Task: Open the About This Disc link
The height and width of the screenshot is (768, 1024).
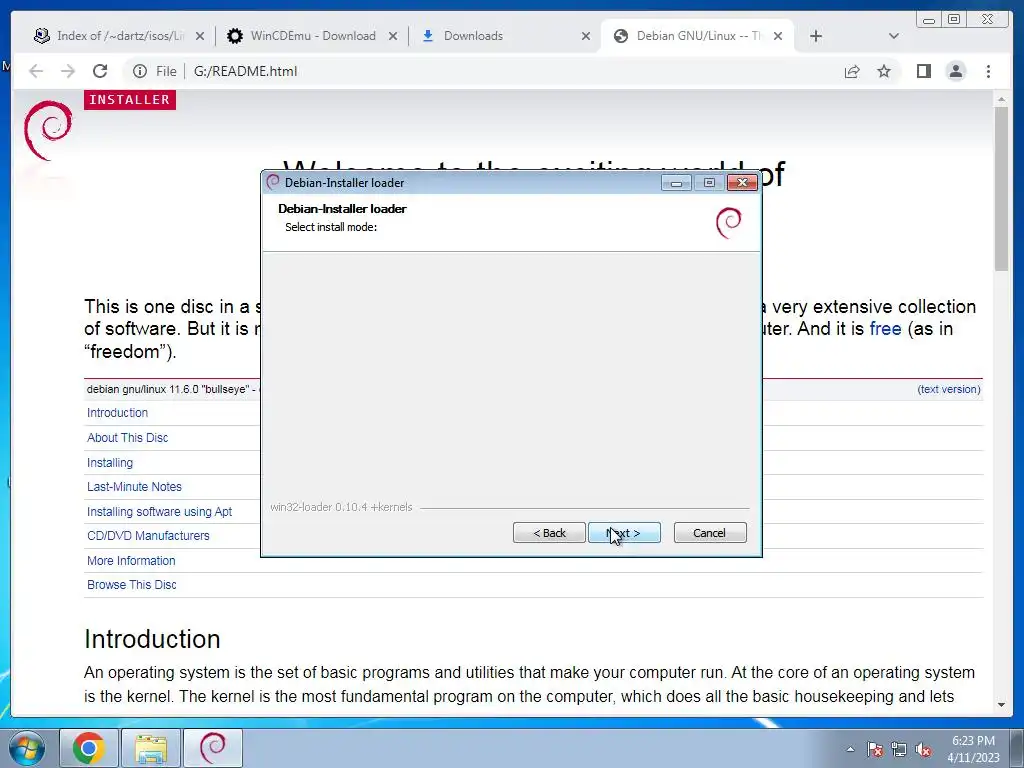Action: click(x=127, y=438)
